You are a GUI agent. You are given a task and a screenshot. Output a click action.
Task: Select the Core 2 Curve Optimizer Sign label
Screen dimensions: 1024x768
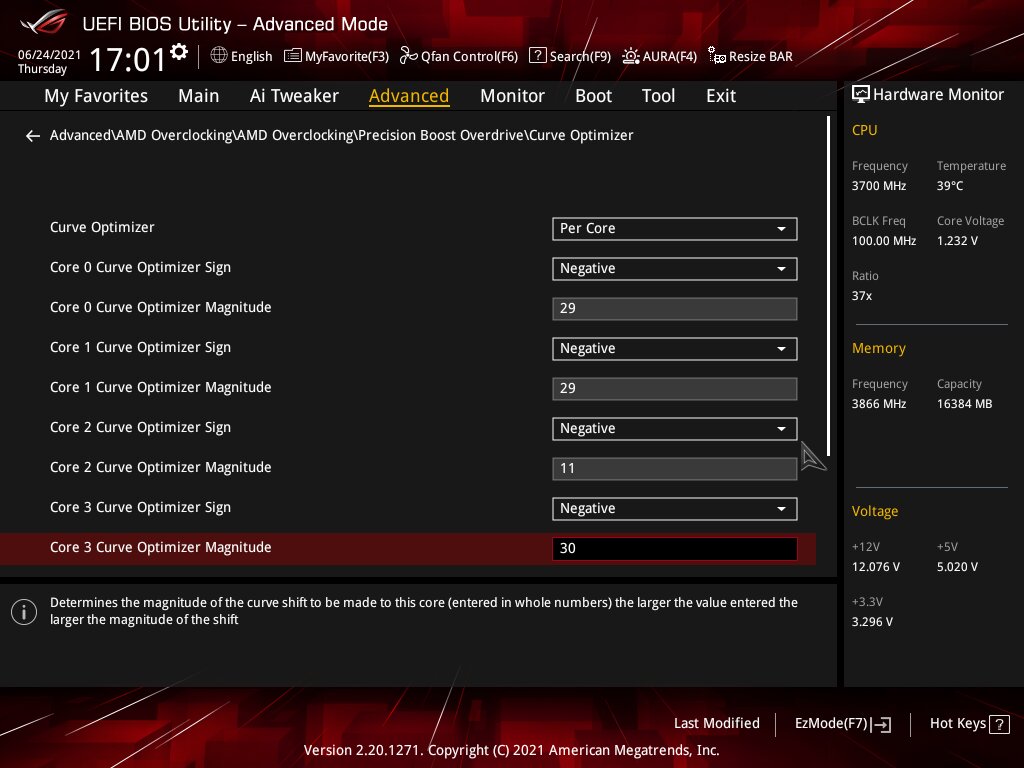point(140,428)
